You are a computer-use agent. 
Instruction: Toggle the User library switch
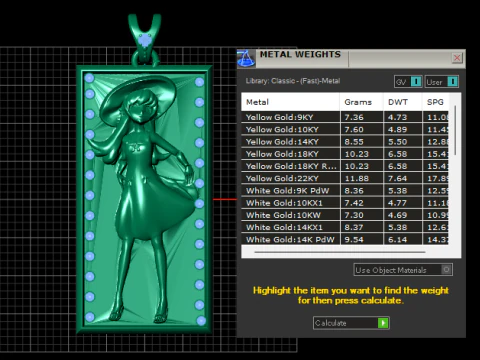coord(452,82)
